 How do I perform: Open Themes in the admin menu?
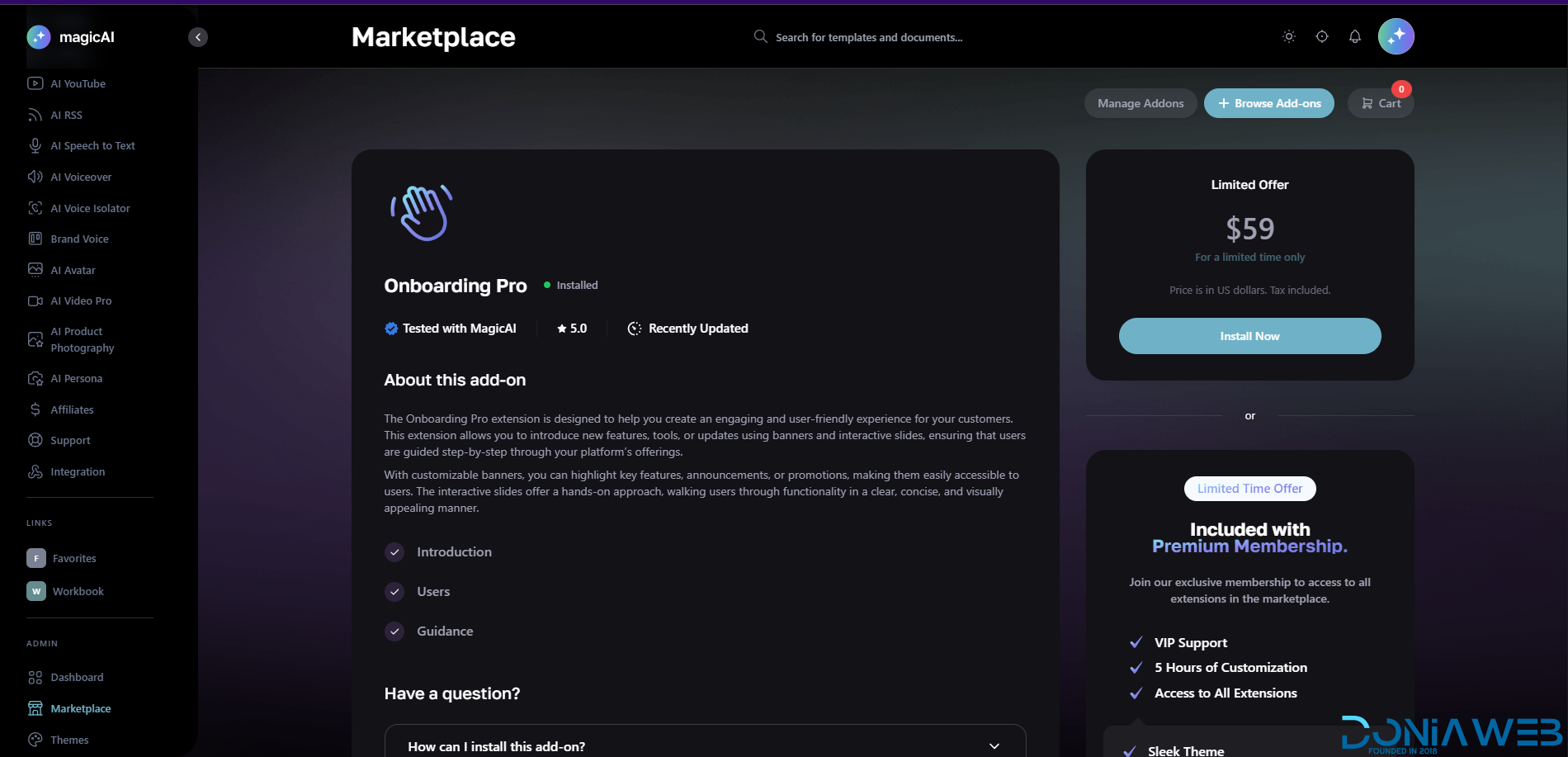click(x=69, y=740)
